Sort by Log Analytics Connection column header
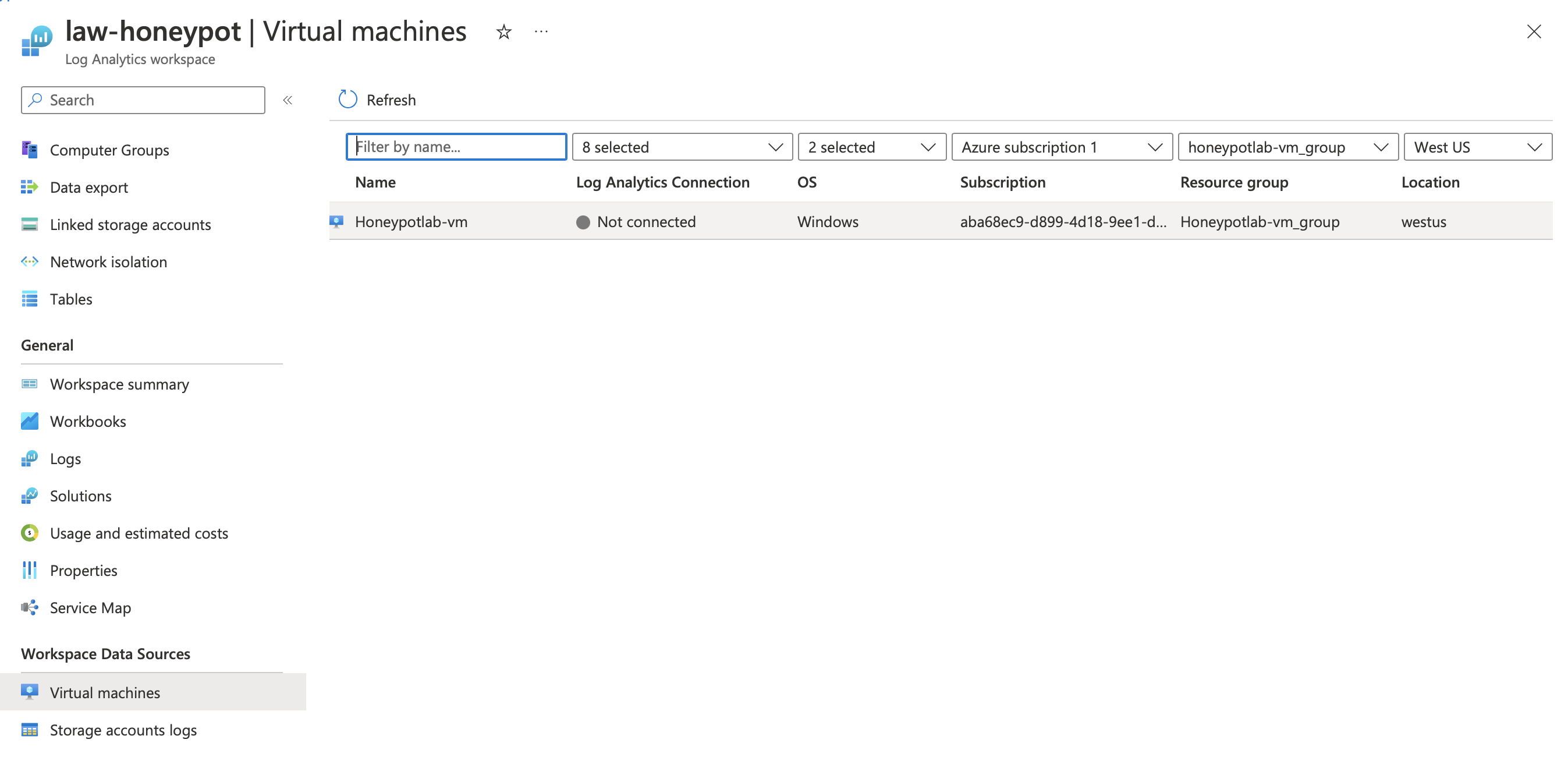 [662, 182]
